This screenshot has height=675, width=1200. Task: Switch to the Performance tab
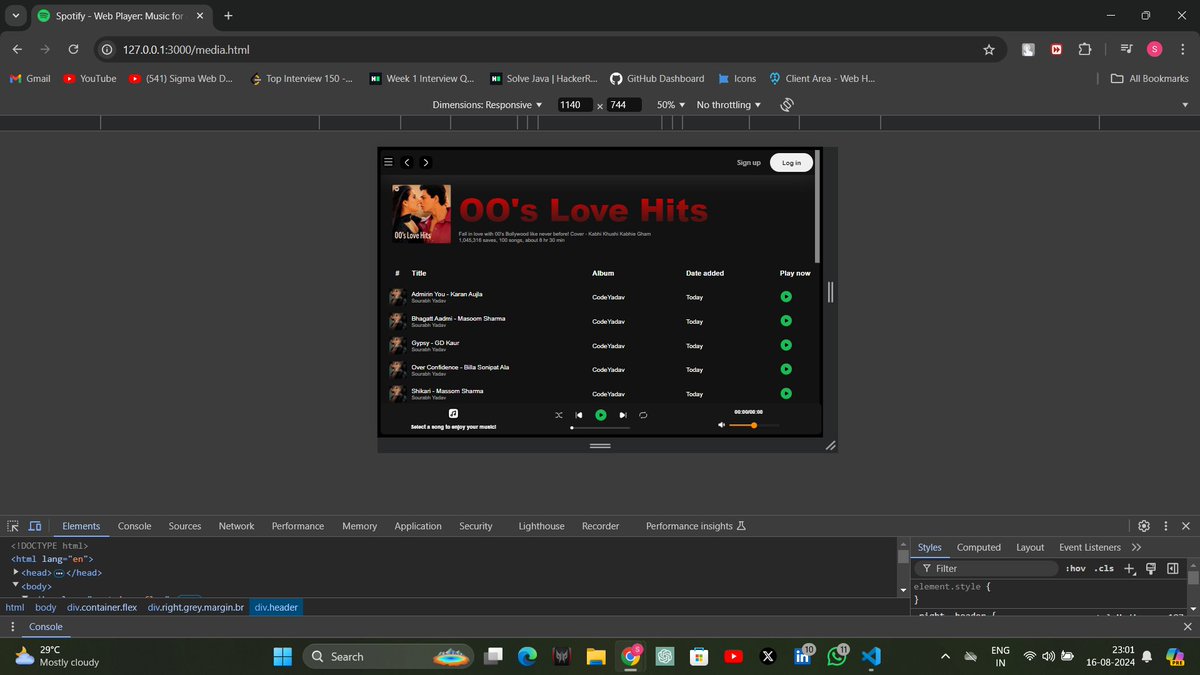pyautogui.click(x=298, y=526)
